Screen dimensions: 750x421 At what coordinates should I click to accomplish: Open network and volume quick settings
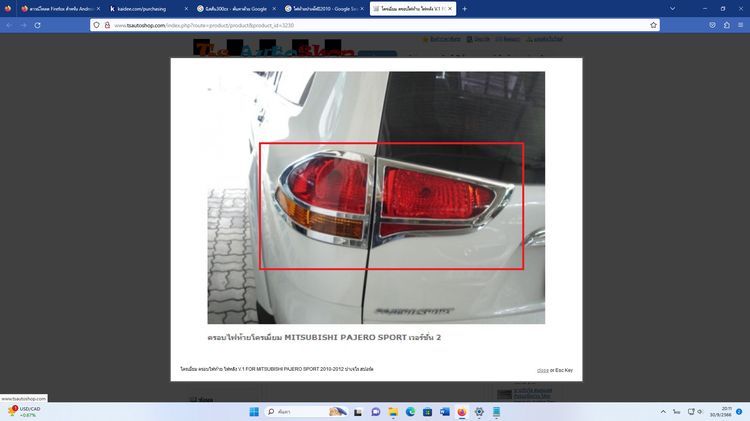(695, 412)
